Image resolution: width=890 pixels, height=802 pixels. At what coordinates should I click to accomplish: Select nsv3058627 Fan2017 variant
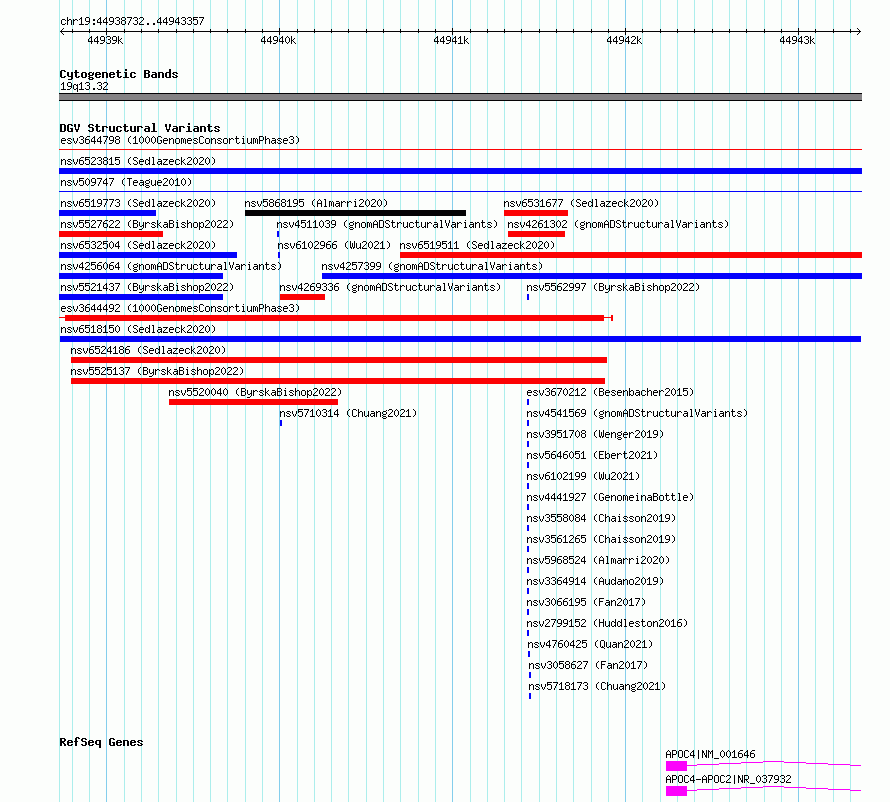point(588,665)
